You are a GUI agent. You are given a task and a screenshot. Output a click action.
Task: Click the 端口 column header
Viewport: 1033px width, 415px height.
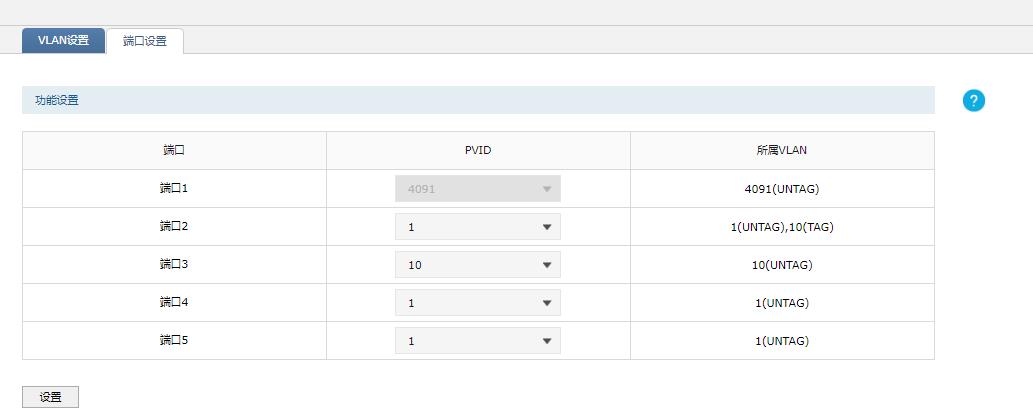click(x=174, y=150)
